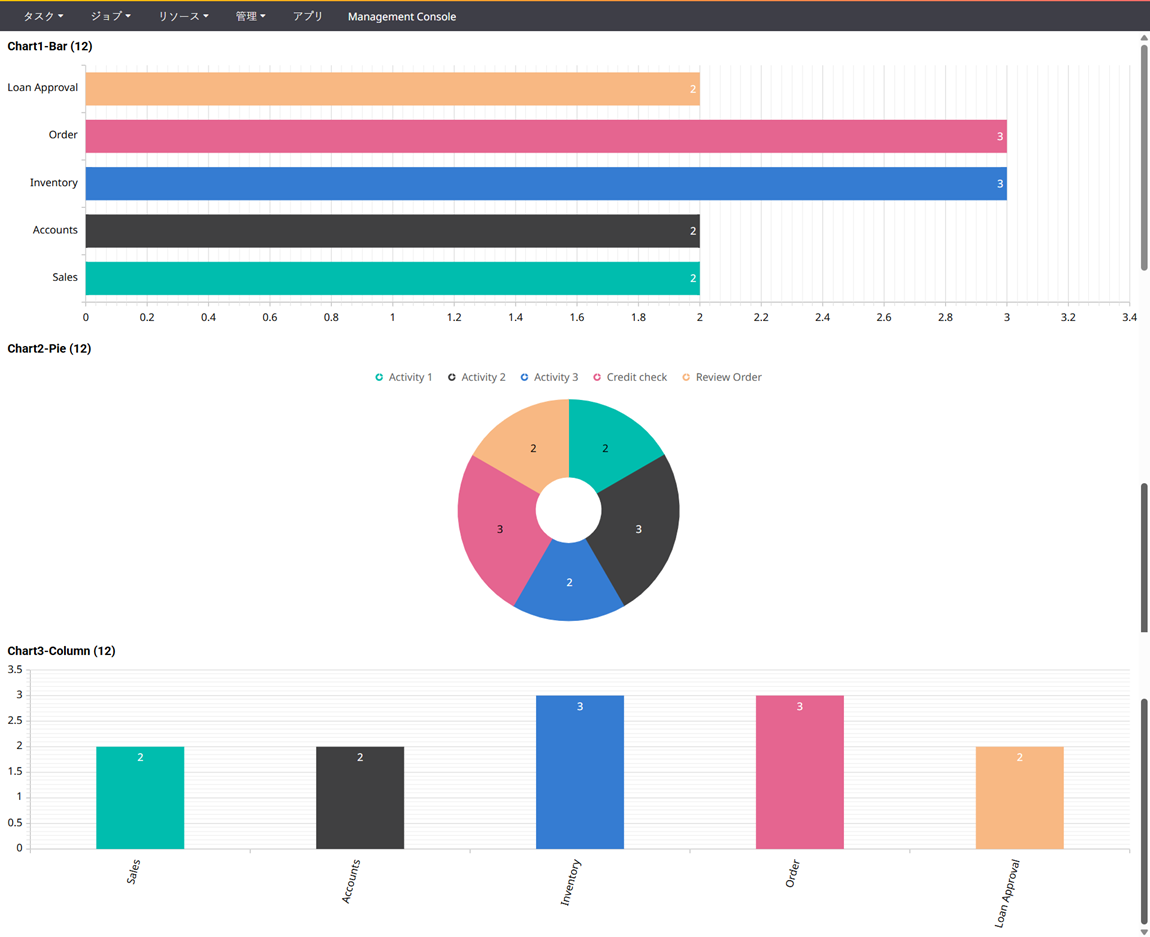This screenshot has height=937, width=1150.
Task: Click the pink Order bar in Chart1
Action: 545,136
